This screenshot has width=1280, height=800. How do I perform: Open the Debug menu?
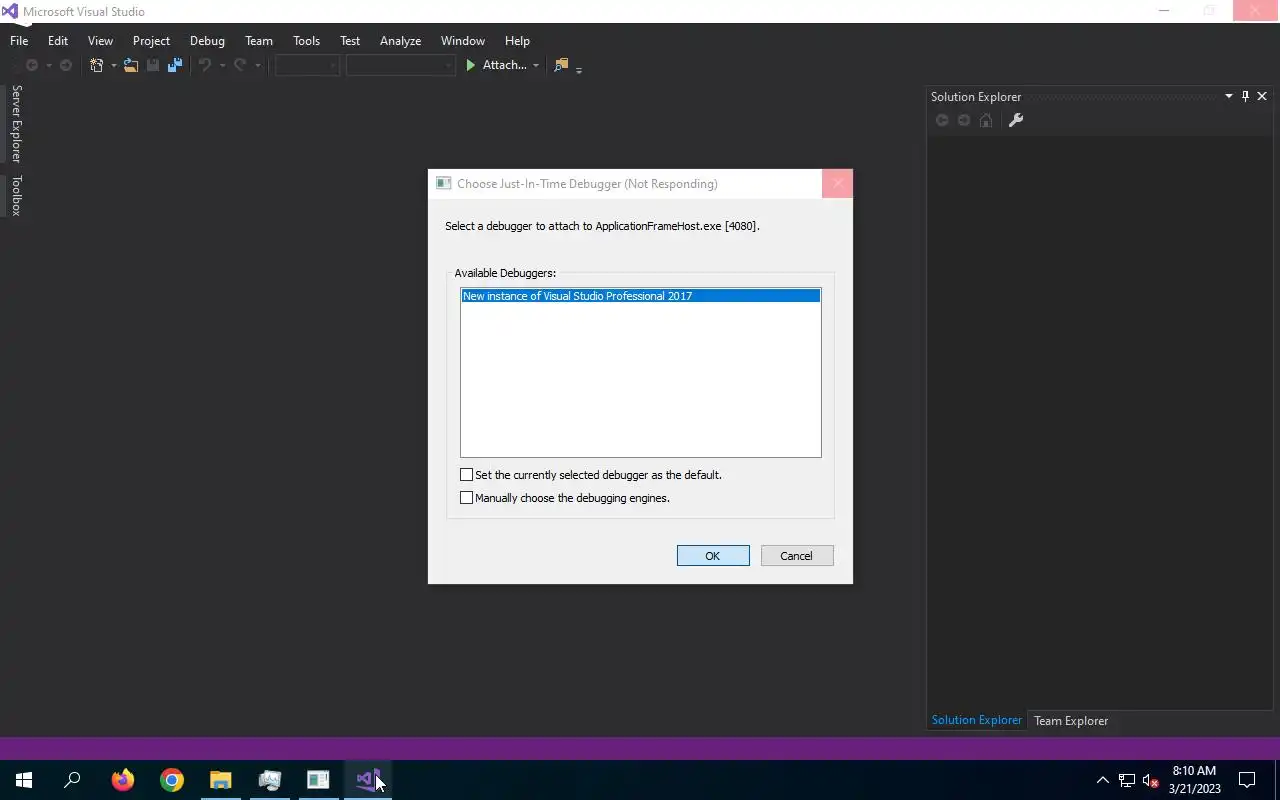pos(207,41)
